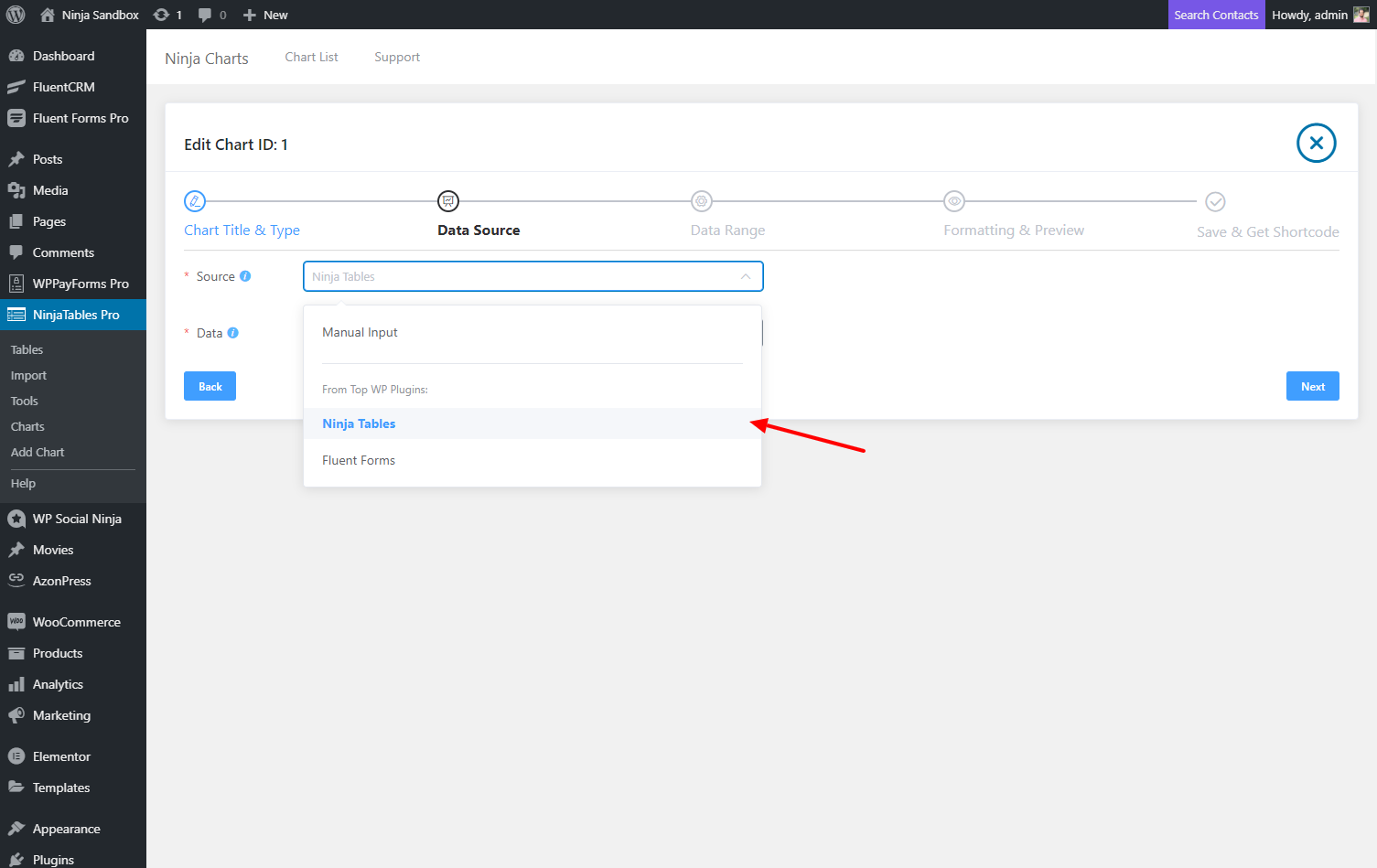Image resolution: width=1377 pixels, height=868 pixels.
Task: Switch to the Chart List tab
Action: (x=311, y=57)
